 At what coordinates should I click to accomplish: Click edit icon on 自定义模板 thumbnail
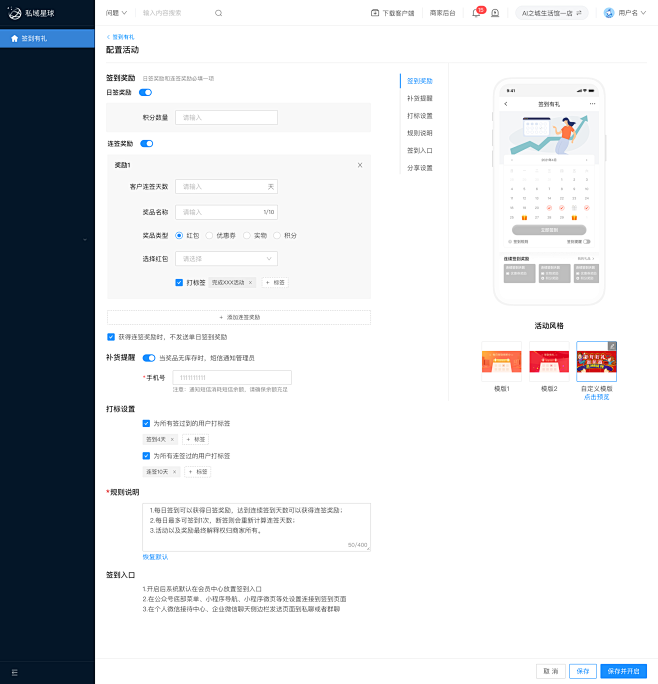pyautogui.click(x=612, y=345)
